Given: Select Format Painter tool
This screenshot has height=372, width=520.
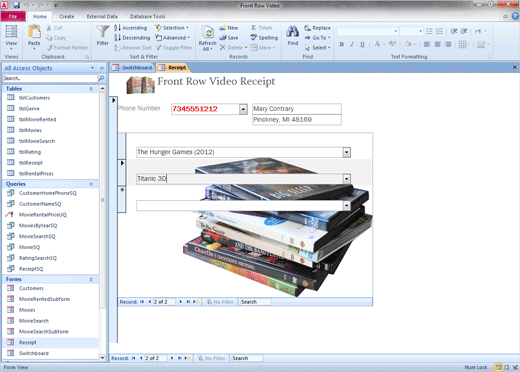Looking at the screenshot, I should (x=67, y=48).
